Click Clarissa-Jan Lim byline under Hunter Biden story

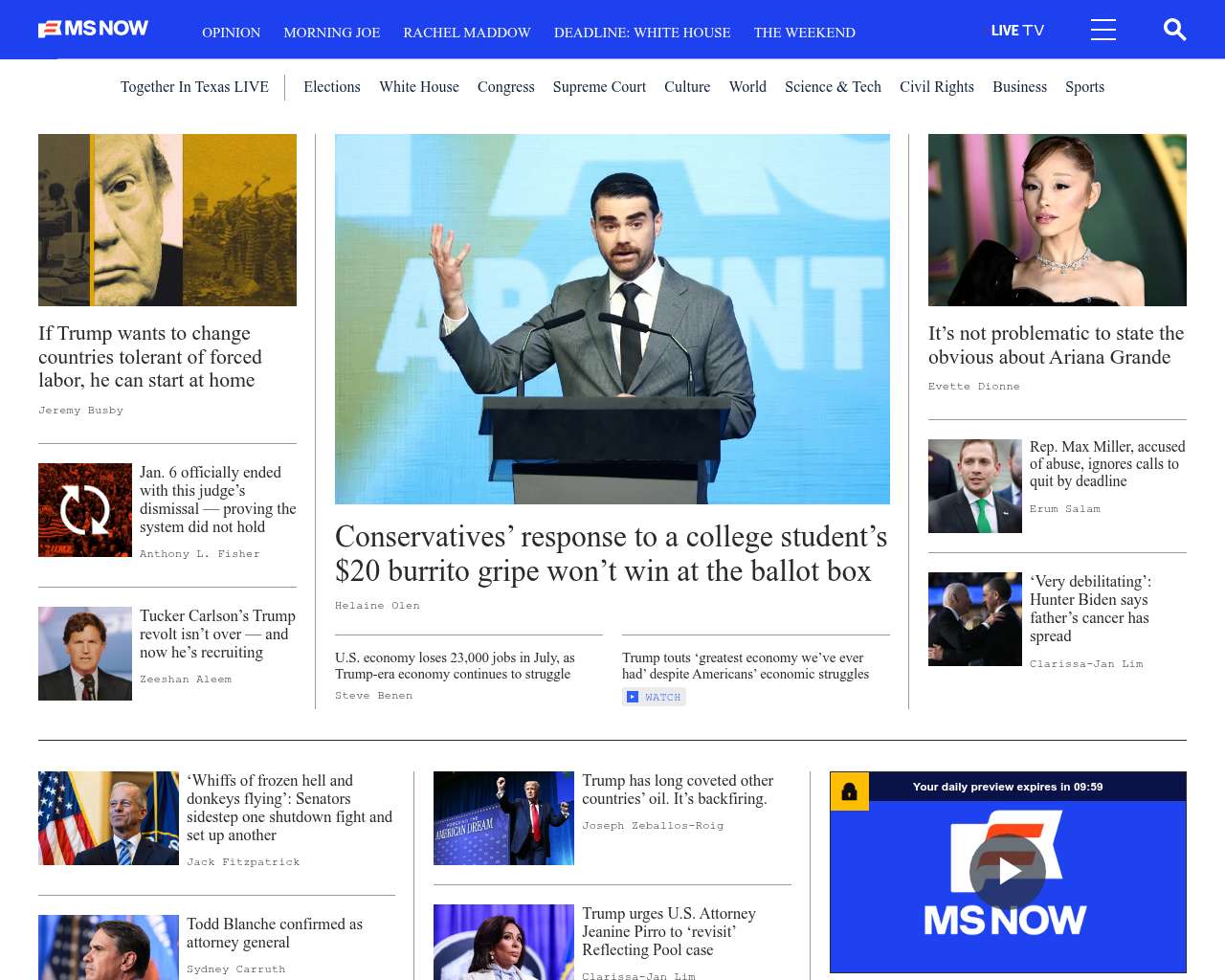pos(1086,664)
